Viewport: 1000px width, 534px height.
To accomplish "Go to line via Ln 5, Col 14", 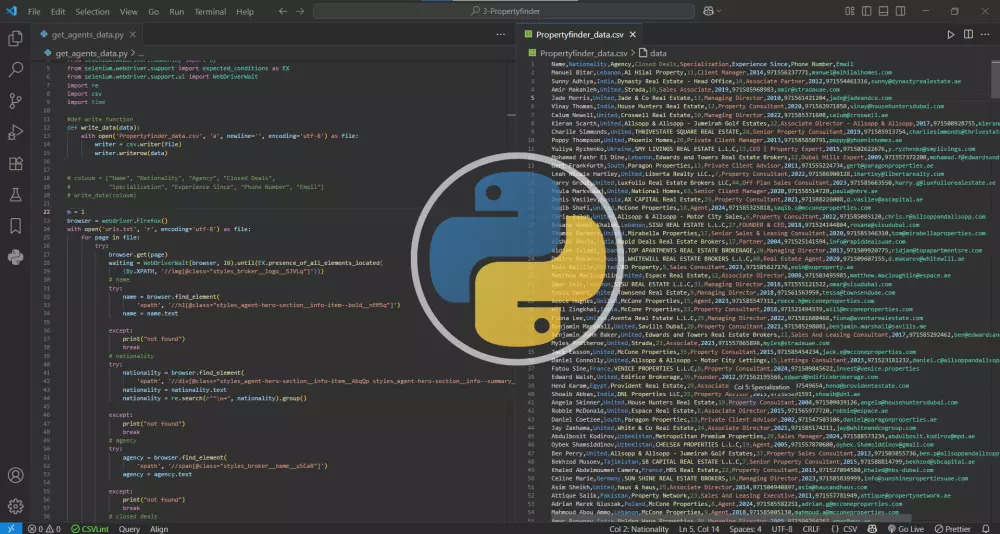I will tap(698, 529).
